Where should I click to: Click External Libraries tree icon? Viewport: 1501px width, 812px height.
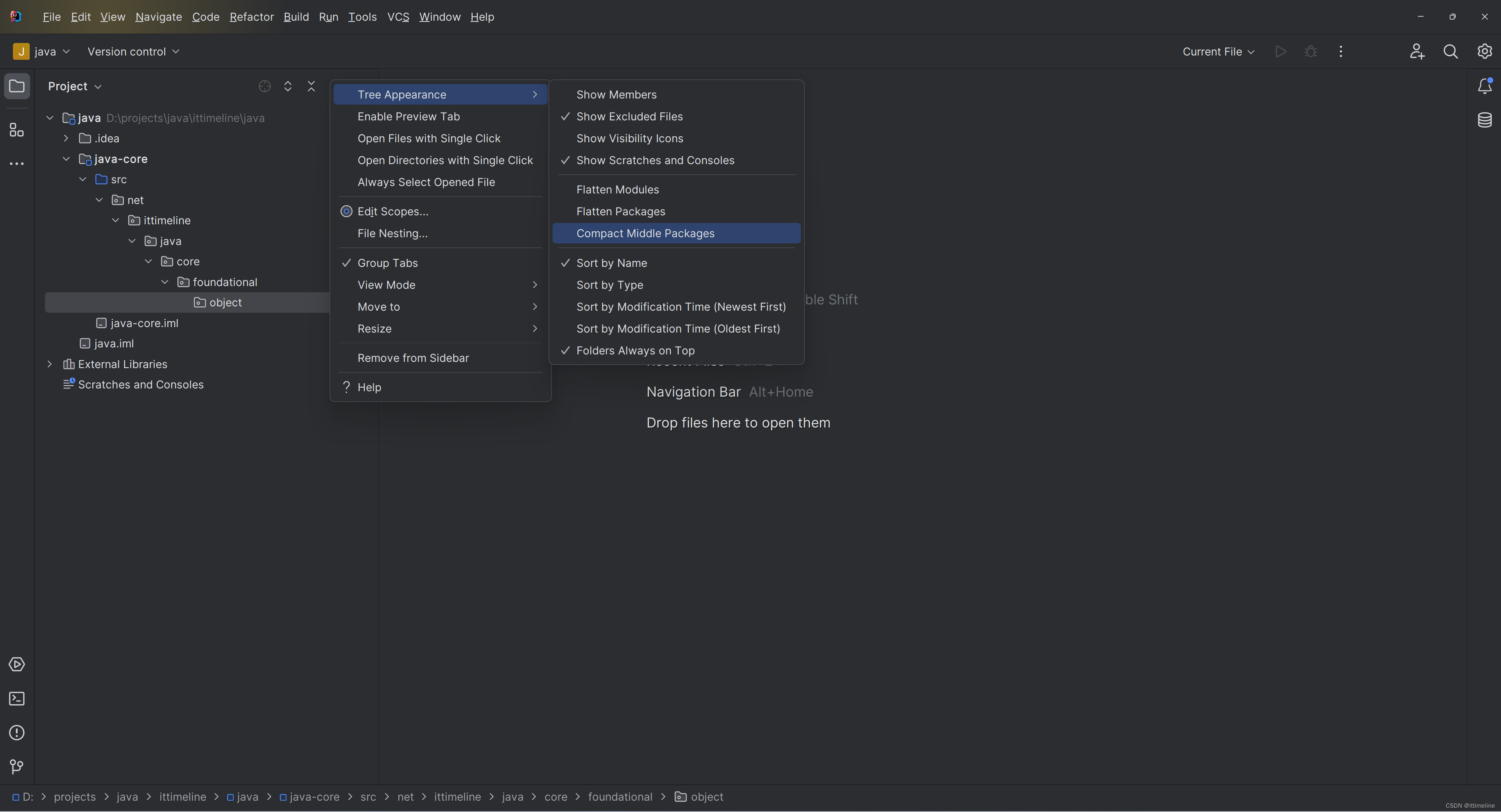69,364
